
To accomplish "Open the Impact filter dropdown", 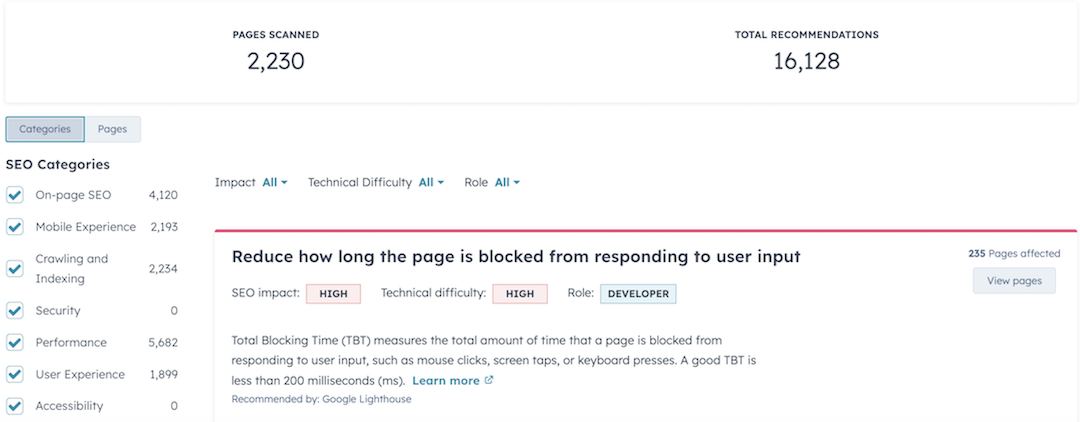I will tap(274, 182).
